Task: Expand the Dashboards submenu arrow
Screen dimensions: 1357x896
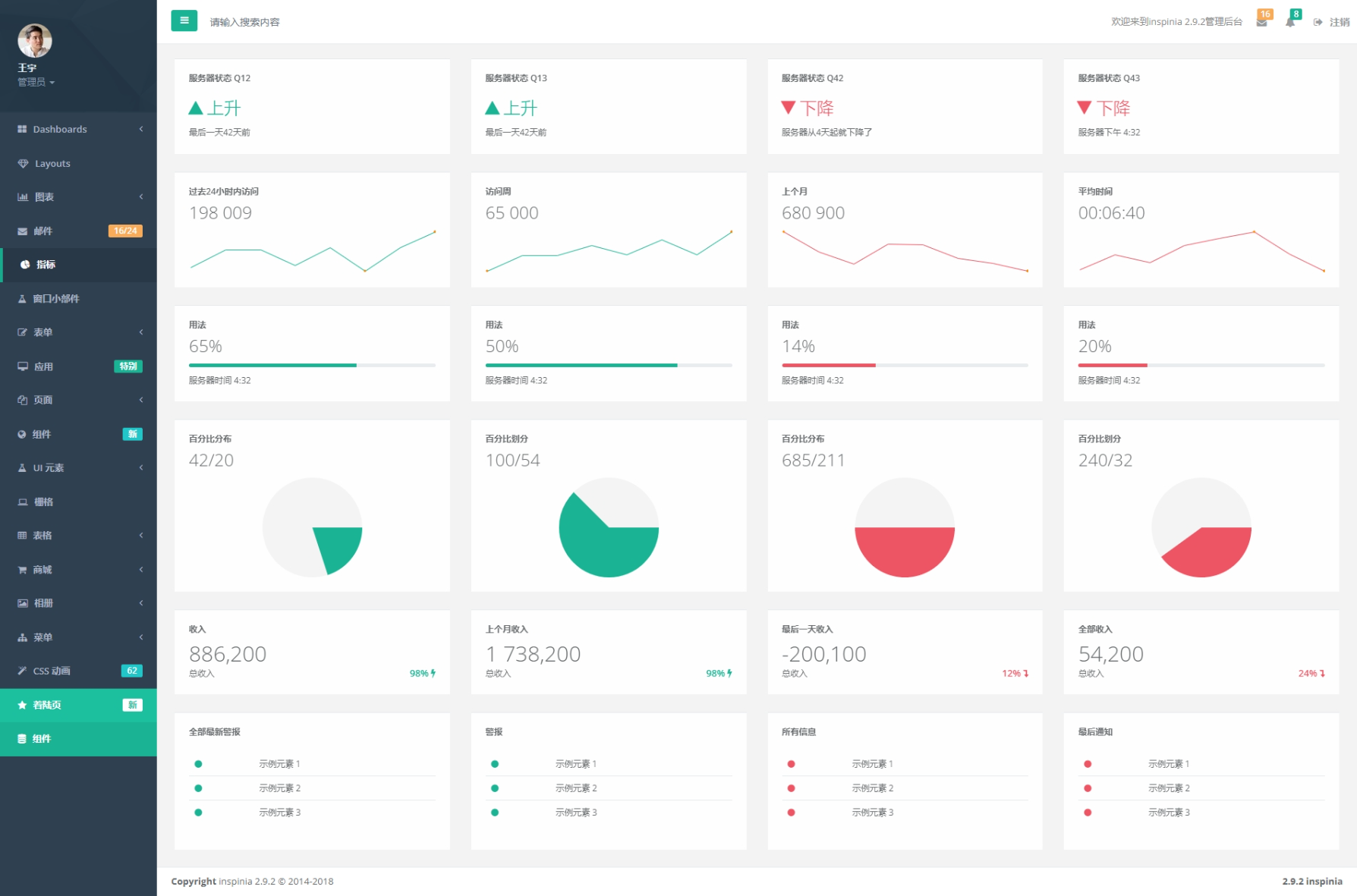Action: pos(141,130)
